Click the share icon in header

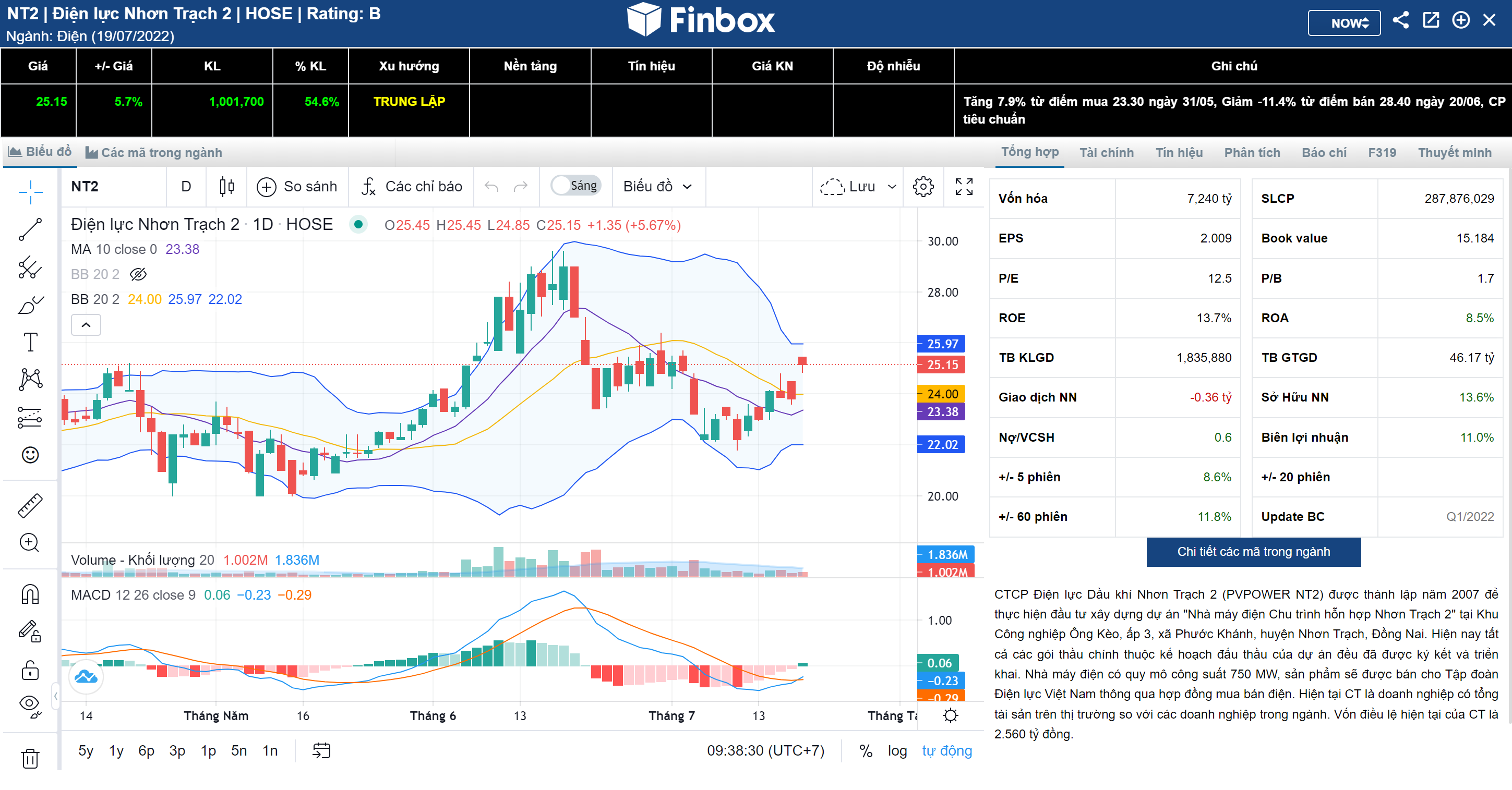(x=1400, y=20)
